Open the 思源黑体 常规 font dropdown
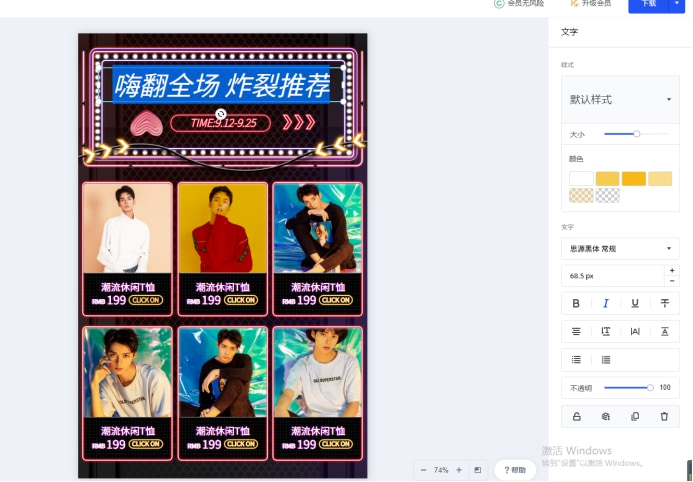The width and height of the screenshot is (693, 482). point(620,249)
